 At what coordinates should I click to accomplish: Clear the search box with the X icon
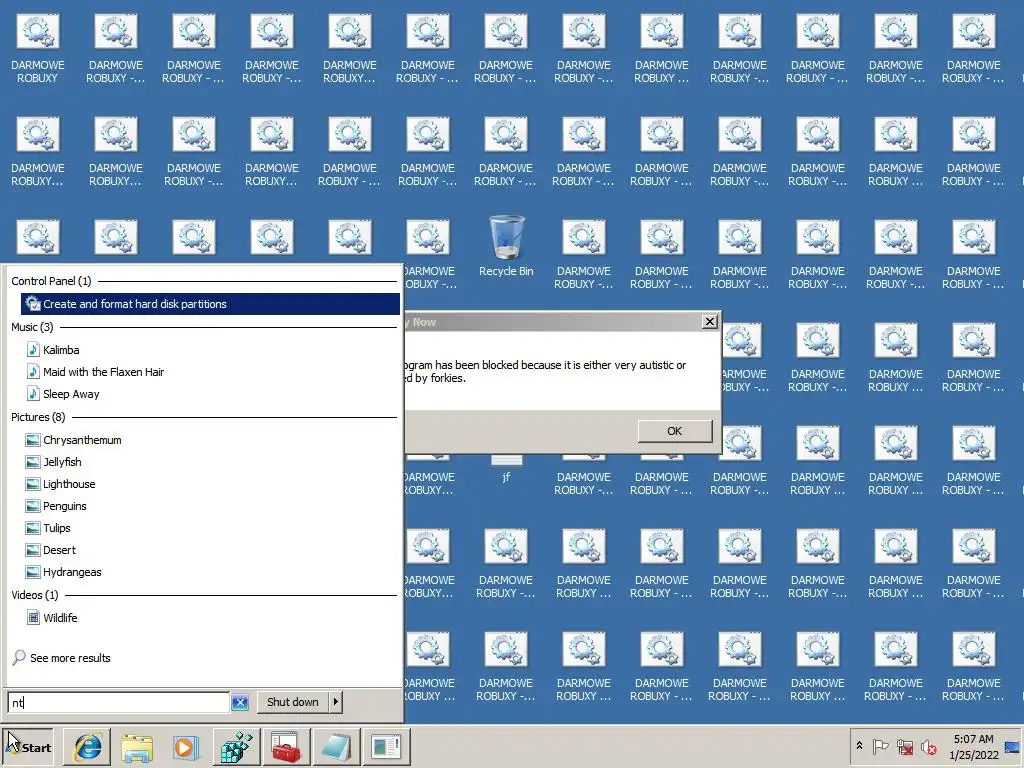point(240,702)
